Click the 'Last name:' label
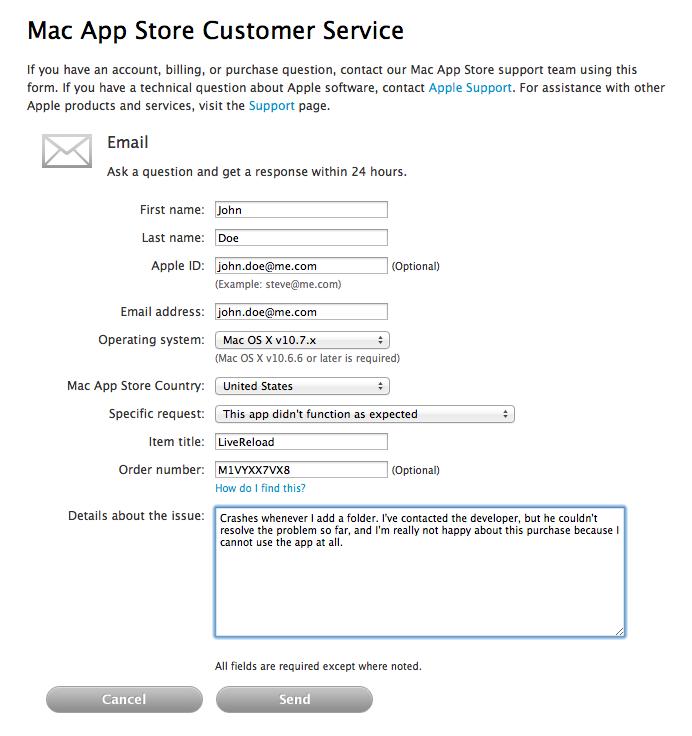692x736 pixels. 173,238
